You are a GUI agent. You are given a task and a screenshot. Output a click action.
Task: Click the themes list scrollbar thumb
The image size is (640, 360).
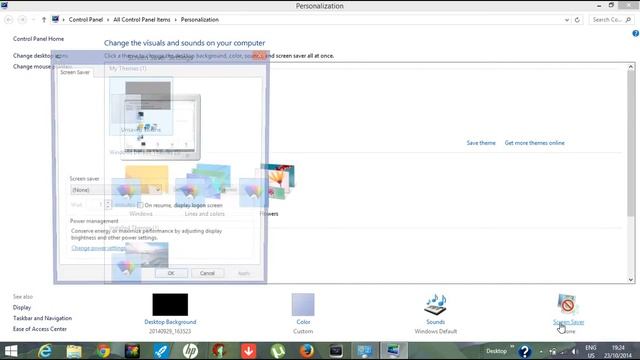(631, 143)
